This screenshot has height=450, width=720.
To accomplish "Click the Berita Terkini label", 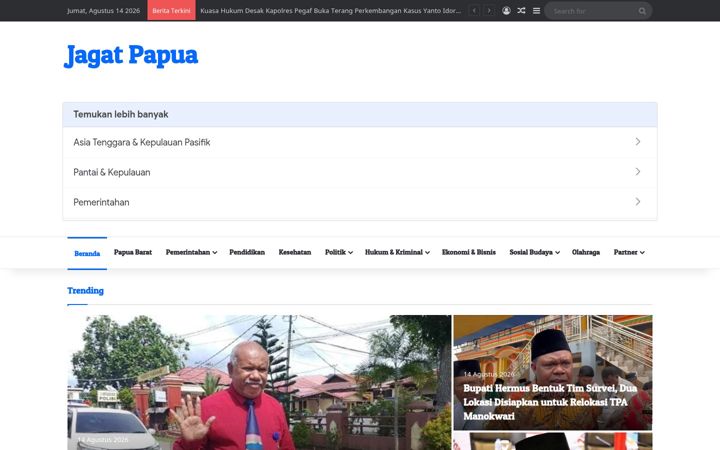I will tap(171, 10).
